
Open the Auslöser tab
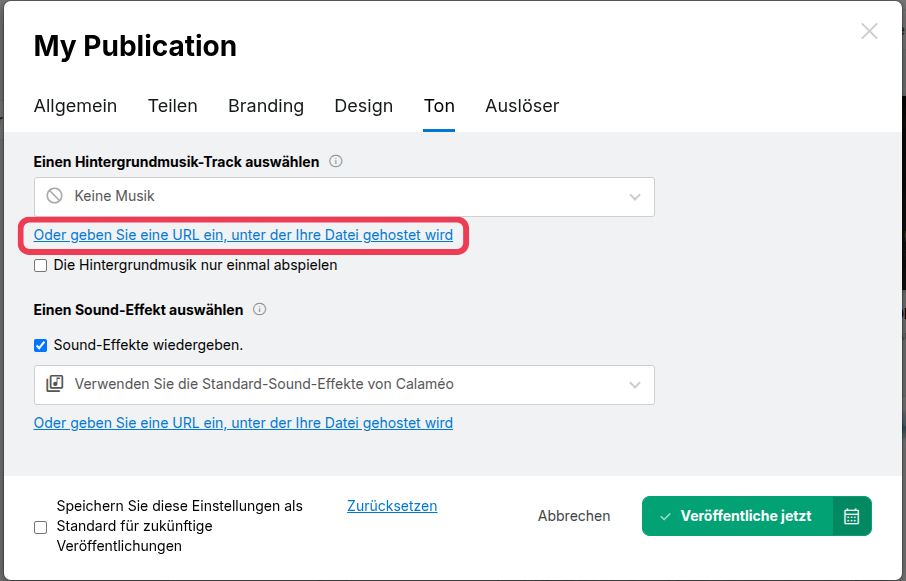pos(522,106)
